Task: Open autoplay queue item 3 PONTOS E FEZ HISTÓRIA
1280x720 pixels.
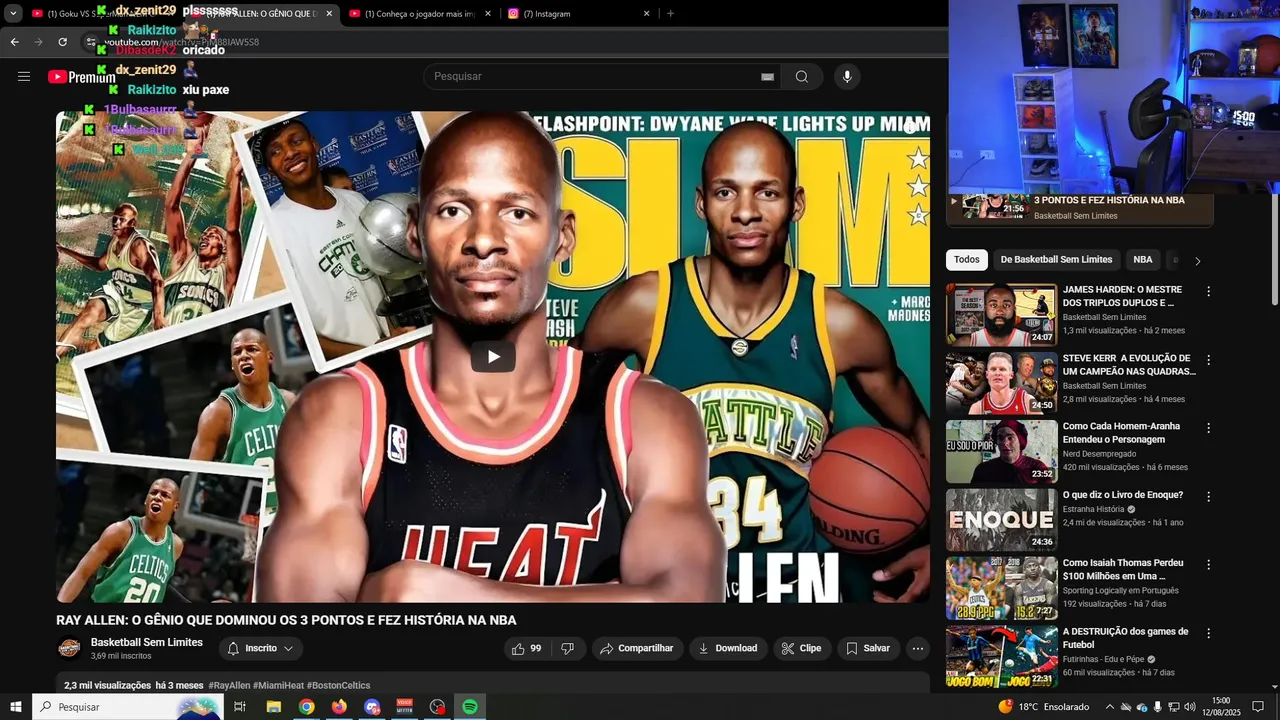Action: [1081, 207]
